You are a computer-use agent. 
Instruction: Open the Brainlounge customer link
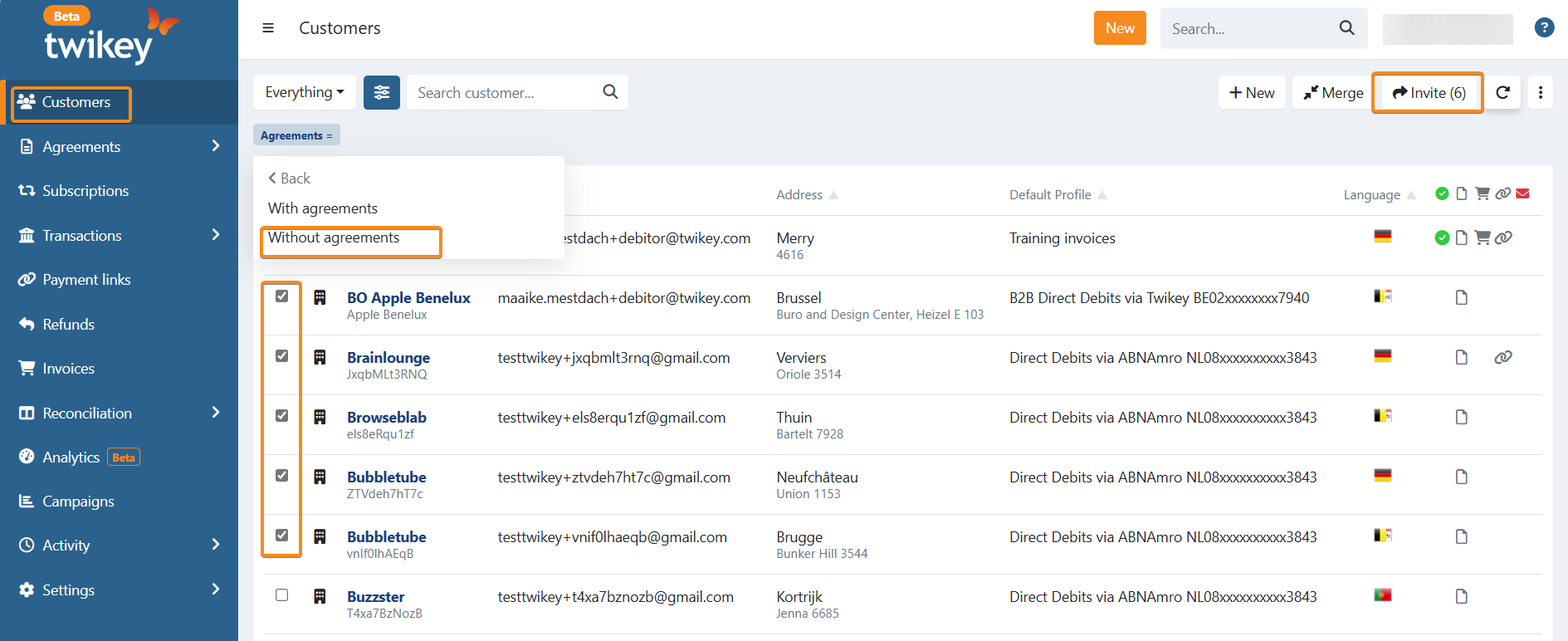(x=388, y=358)
